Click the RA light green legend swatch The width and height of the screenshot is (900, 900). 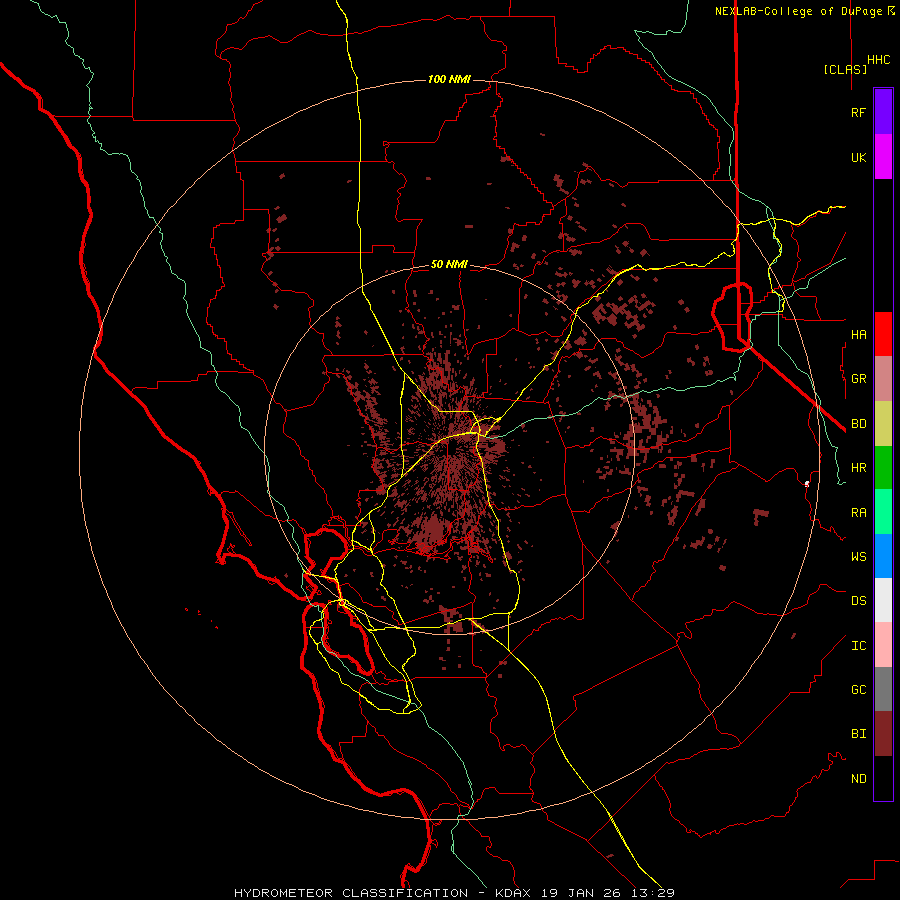(x=883, y=512)
